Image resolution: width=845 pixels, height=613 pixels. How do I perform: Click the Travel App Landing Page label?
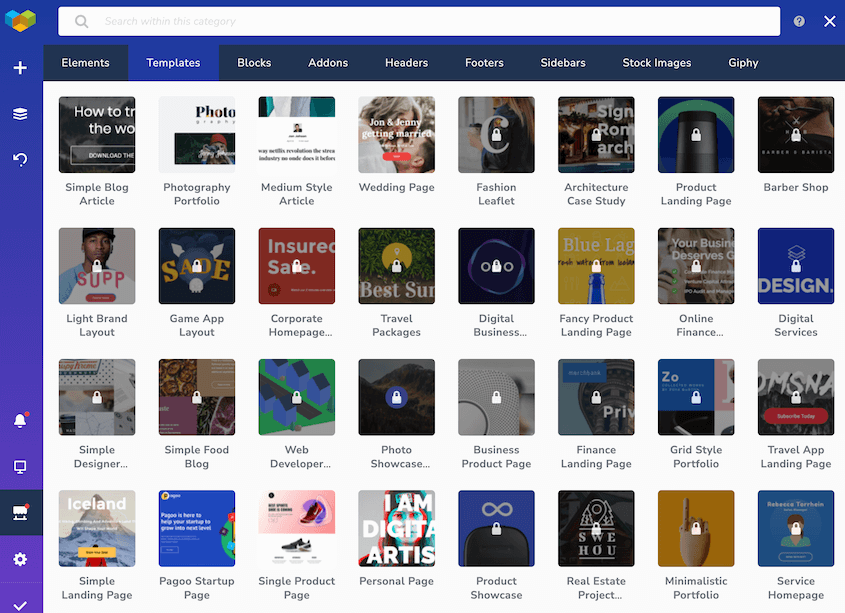tap(796, 457)
